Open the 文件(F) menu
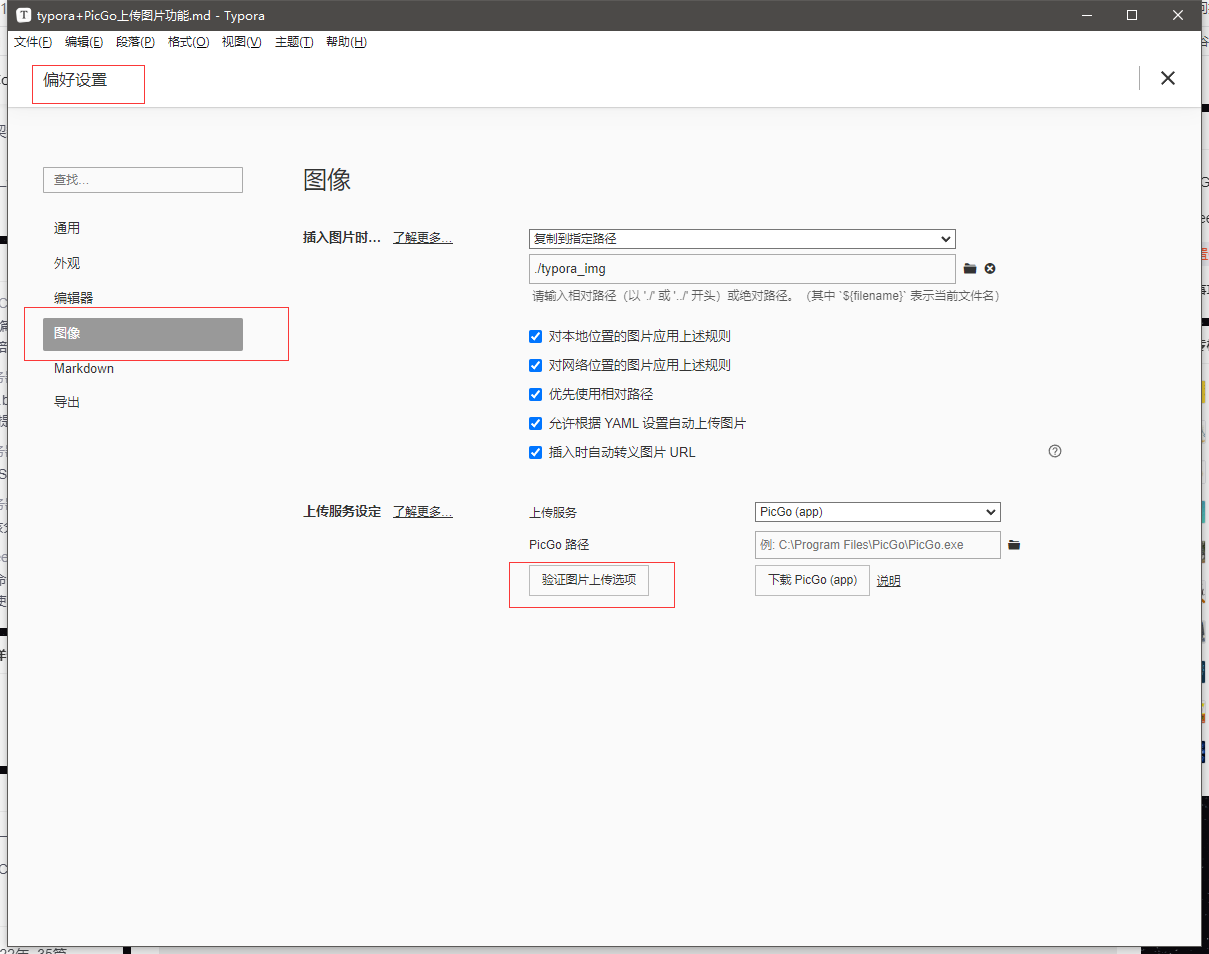Viewport: 1209px width, 954px height. point(33,42)
